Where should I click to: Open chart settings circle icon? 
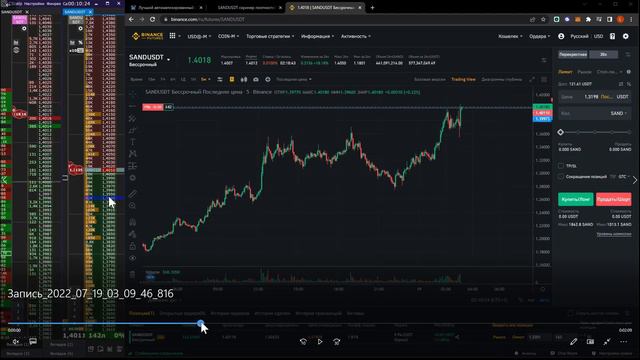(x=268, y=79)
